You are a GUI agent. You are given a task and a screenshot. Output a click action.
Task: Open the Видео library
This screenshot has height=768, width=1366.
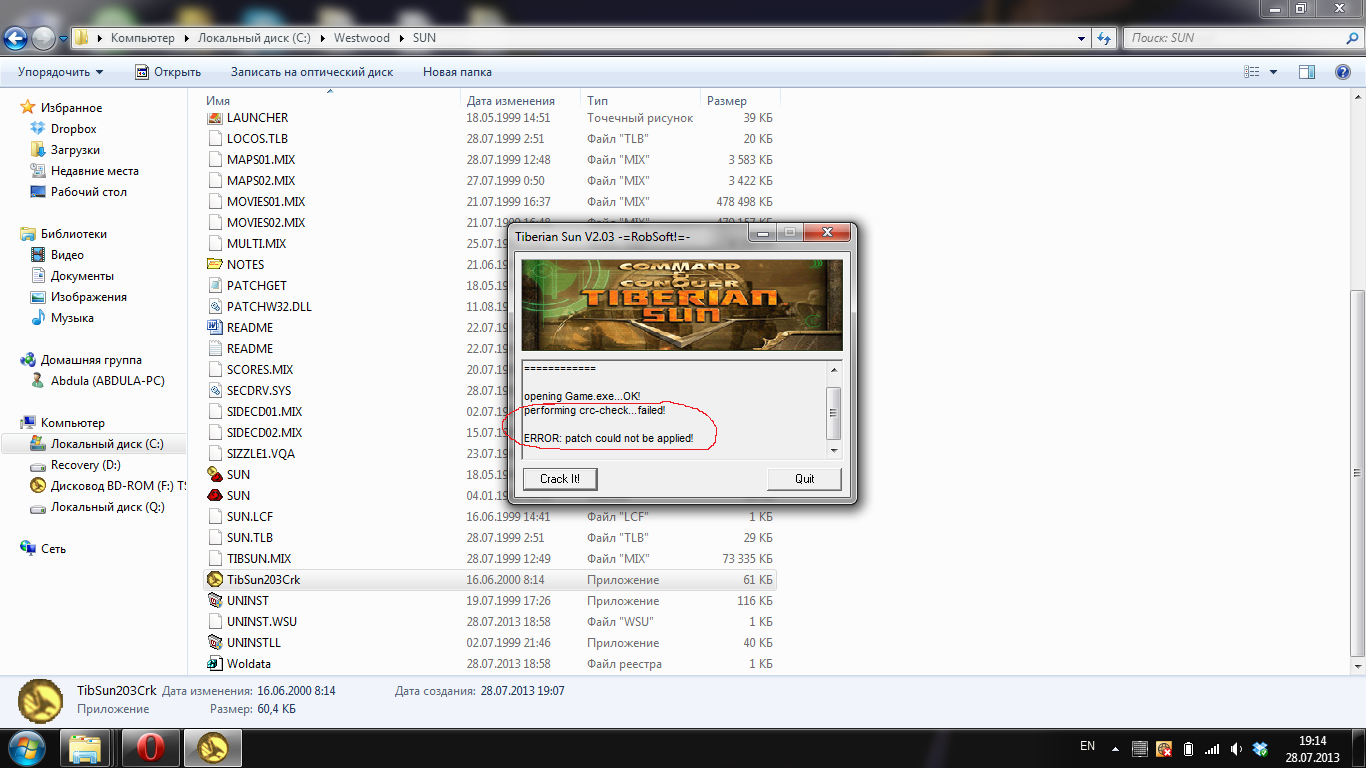pos(67,255)
